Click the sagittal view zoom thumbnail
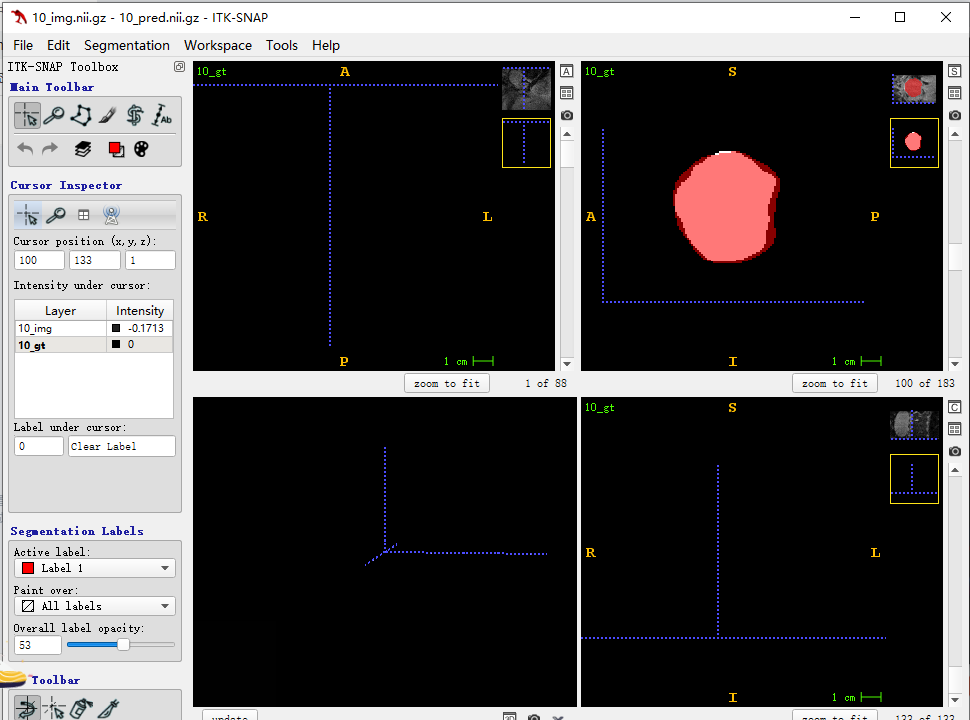This screenshot has height=720, width=970. 914,143
